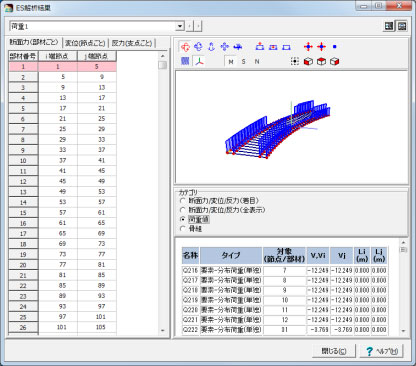Toggle the blue grid display icon

tap(185, 61)
